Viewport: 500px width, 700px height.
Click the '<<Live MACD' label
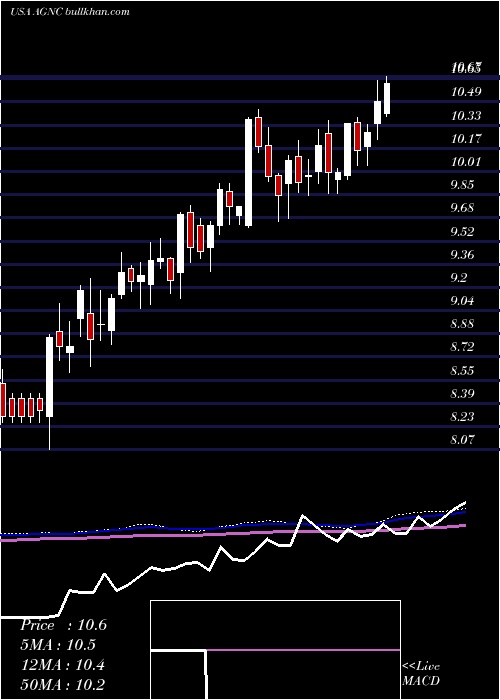point(421,674)
